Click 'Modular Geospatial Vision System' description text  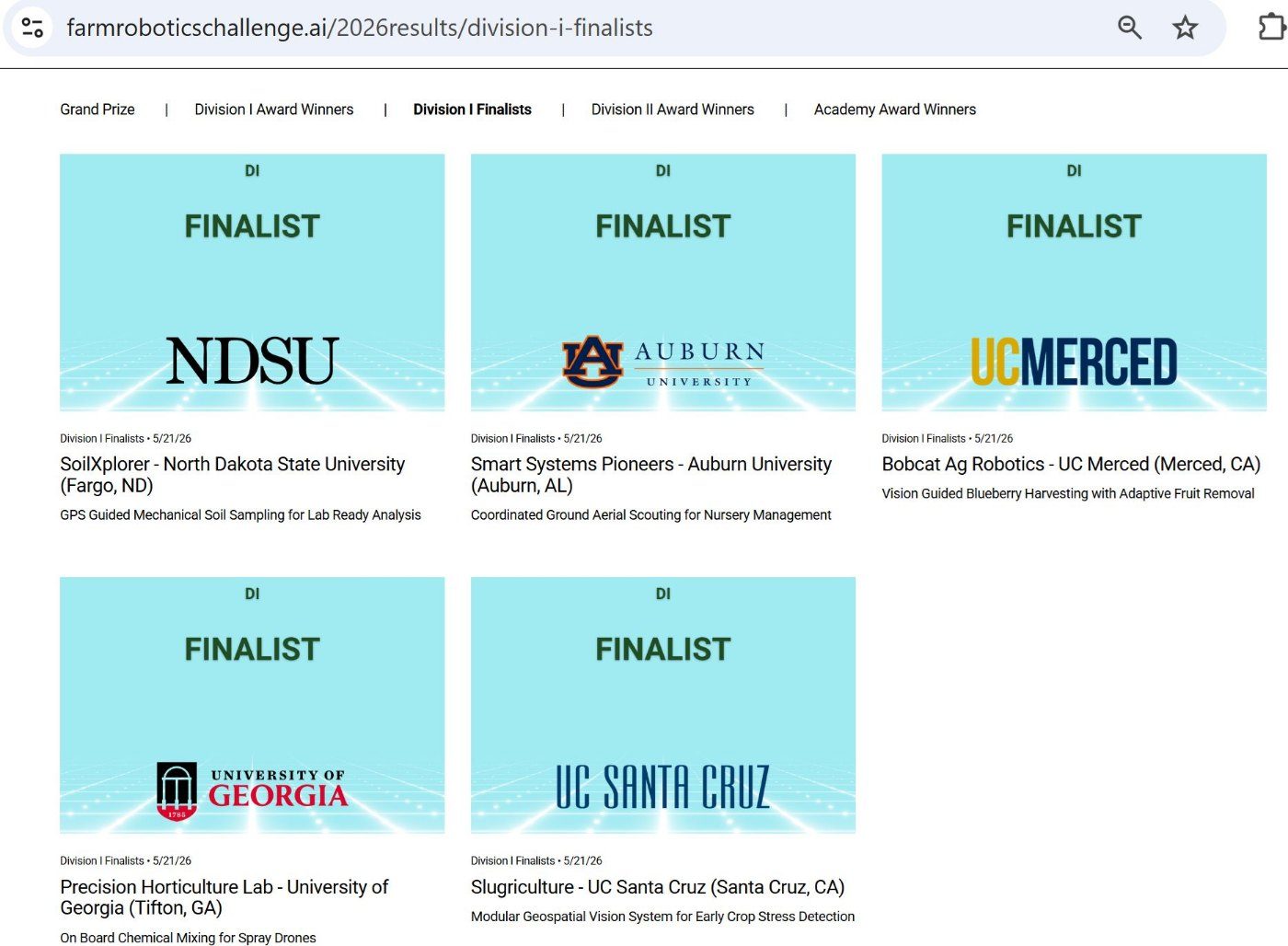(x=662, y=917)
